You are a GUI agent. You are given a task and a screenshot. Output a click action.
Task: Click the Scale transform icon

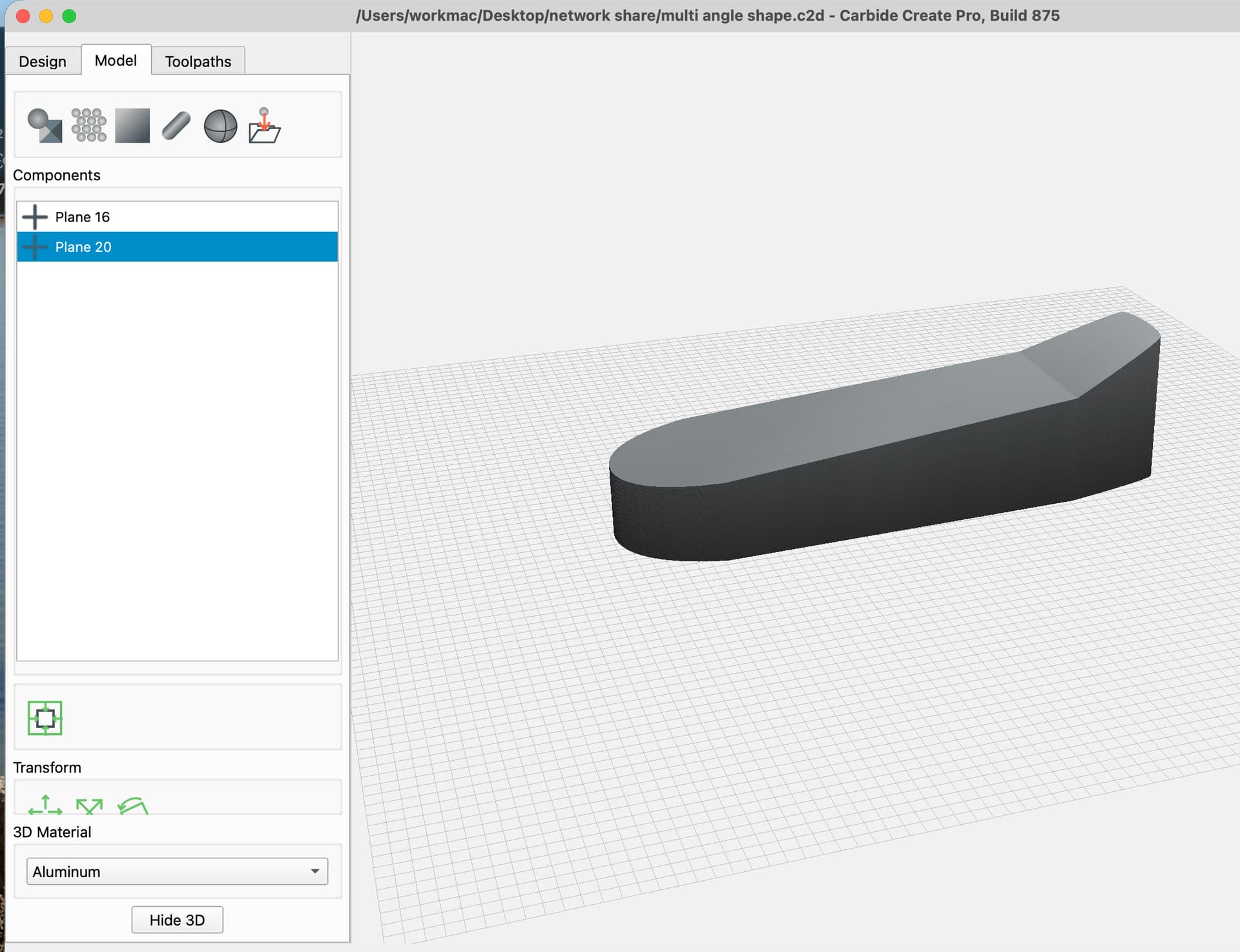click(89, 806)
